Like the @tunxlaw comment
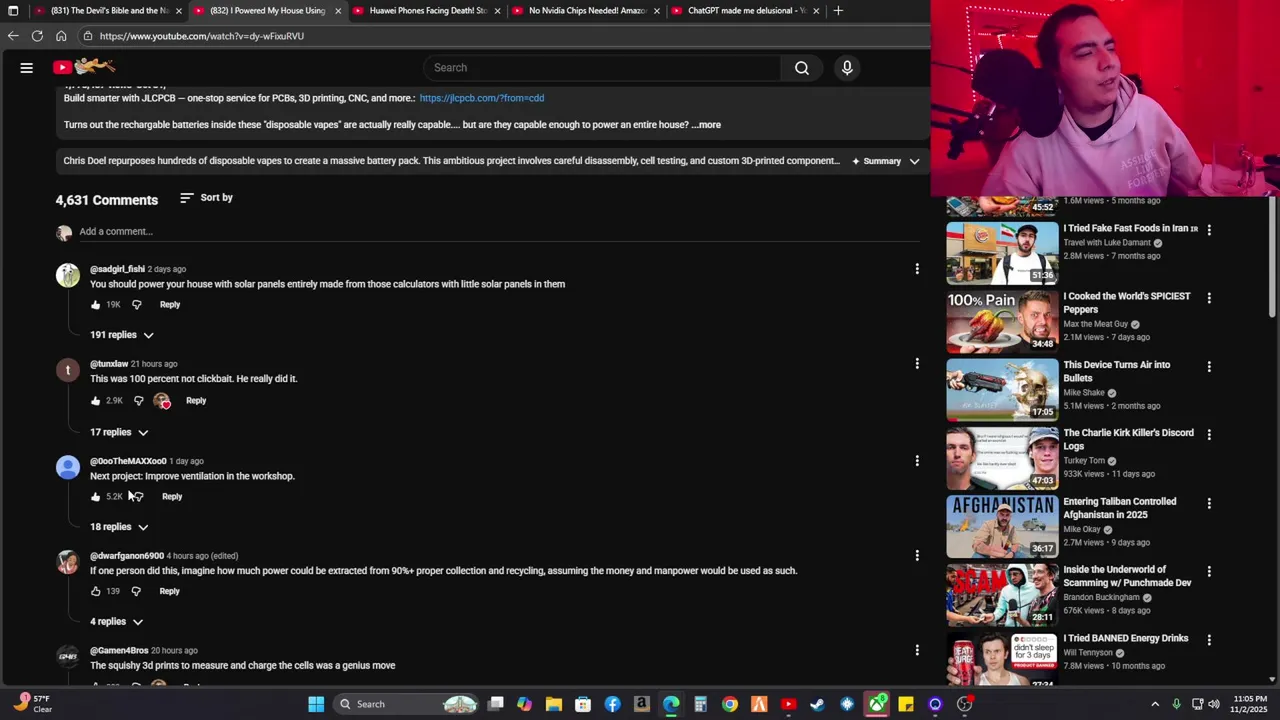Viewport: 1280px width, 720px height. tap(96, 401)
